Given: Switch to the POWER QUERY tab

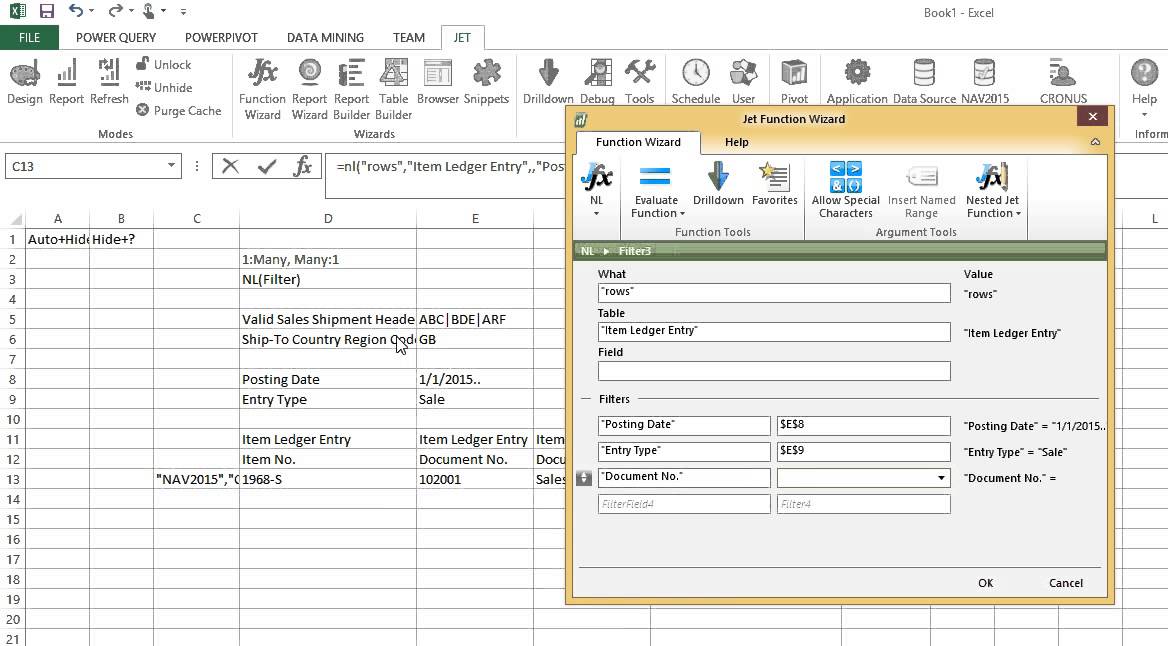Looking at the screenshot, I should point(116,37).
